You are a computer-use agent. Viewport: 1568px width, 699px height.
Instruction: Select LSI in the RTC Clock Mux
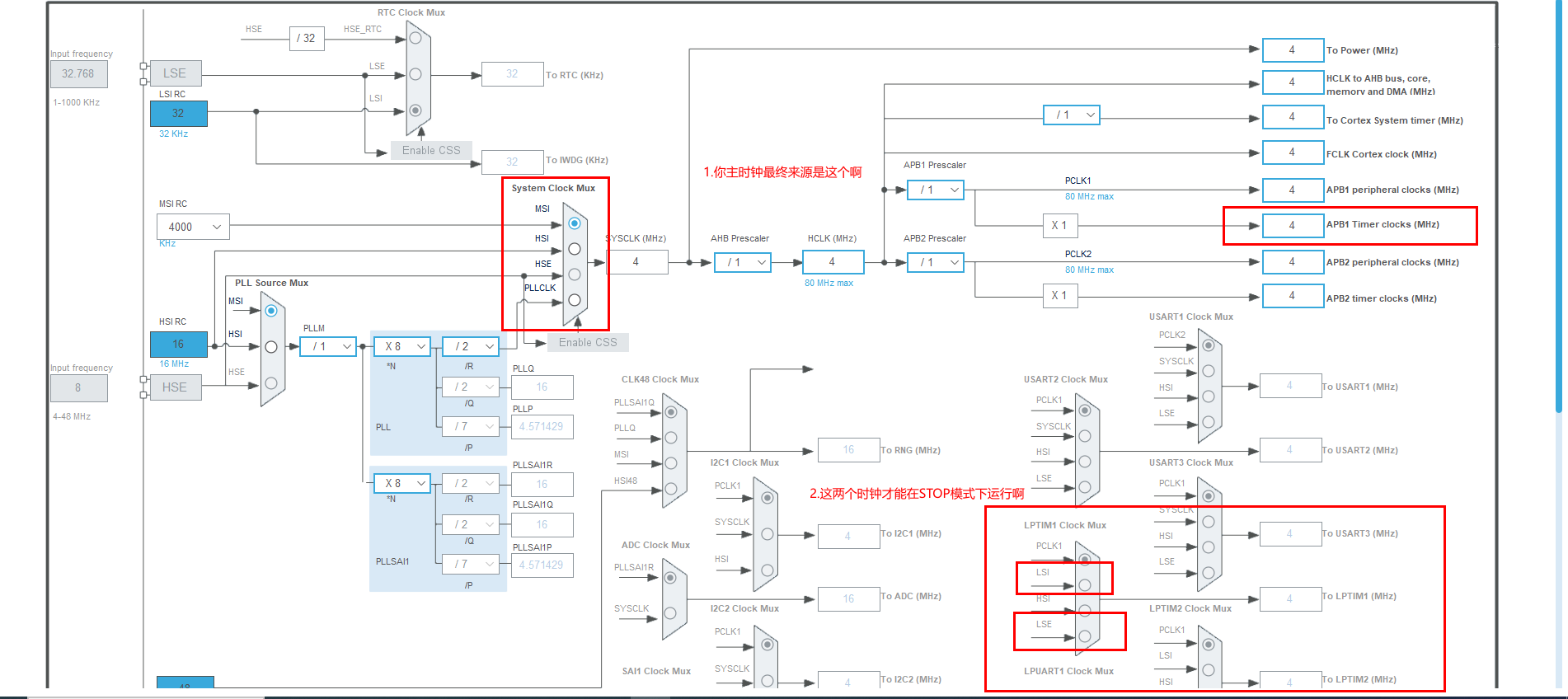point(415,110)
